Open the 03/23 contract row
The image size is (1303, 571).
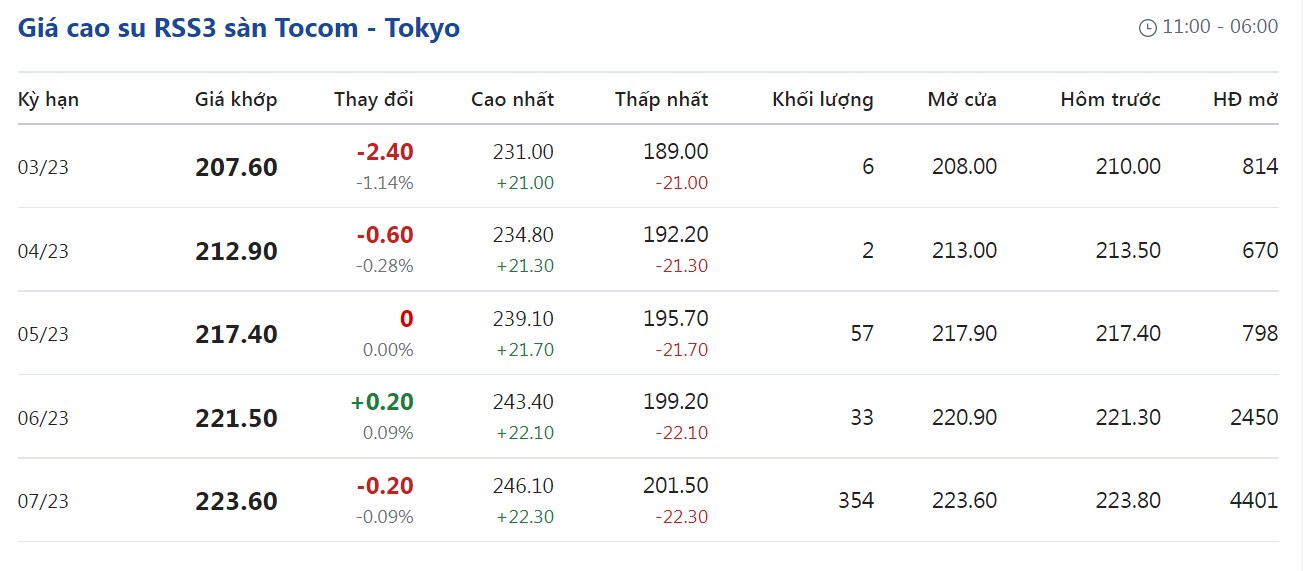pos(43,167)
